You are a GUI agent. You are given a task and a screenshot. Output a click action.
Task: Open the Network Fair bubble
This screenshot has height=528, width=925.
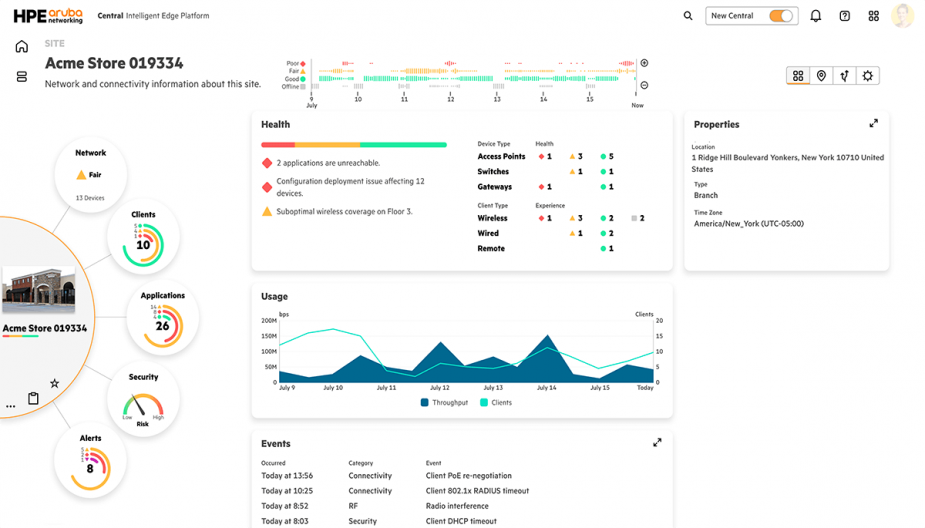(x=90, y=175)
